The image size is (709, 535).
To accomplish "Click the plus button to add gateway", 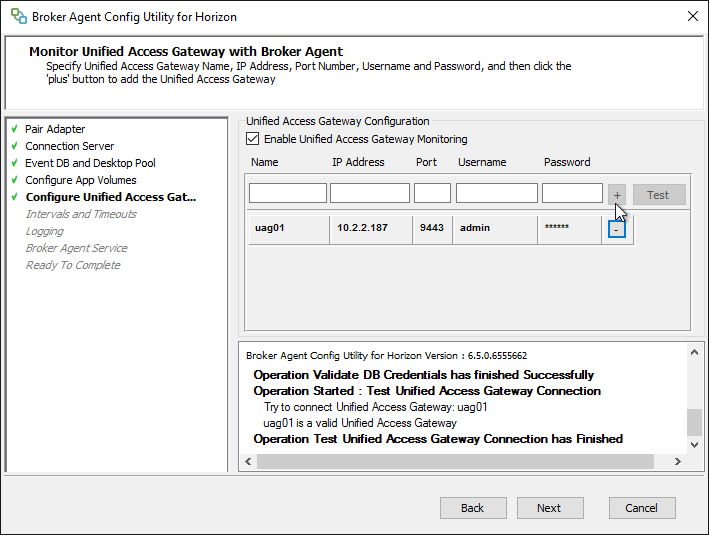I will click(x=617, y=195).
